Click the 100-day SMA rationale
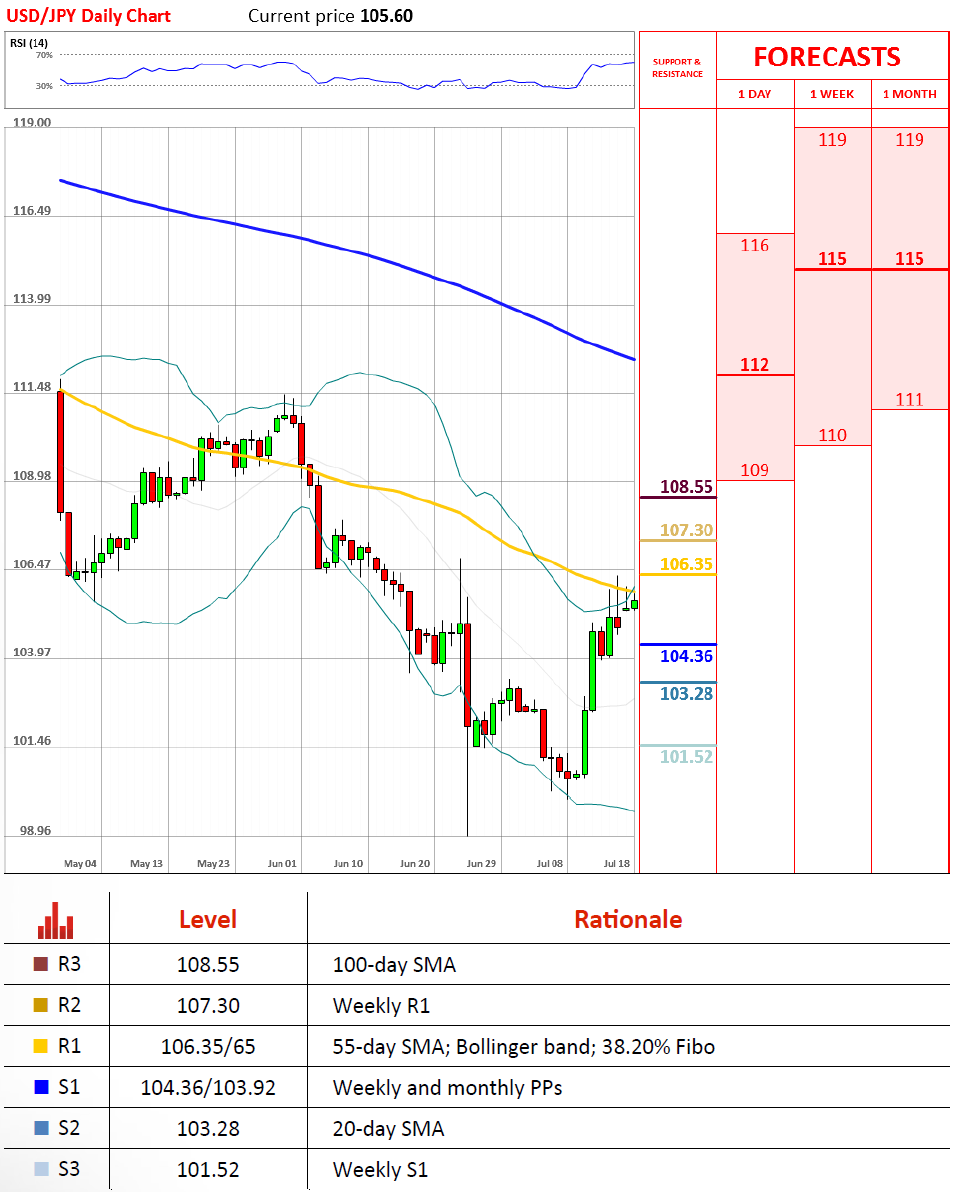The width and height of the screenshot is (961, 1192). (x=395, y=965)
